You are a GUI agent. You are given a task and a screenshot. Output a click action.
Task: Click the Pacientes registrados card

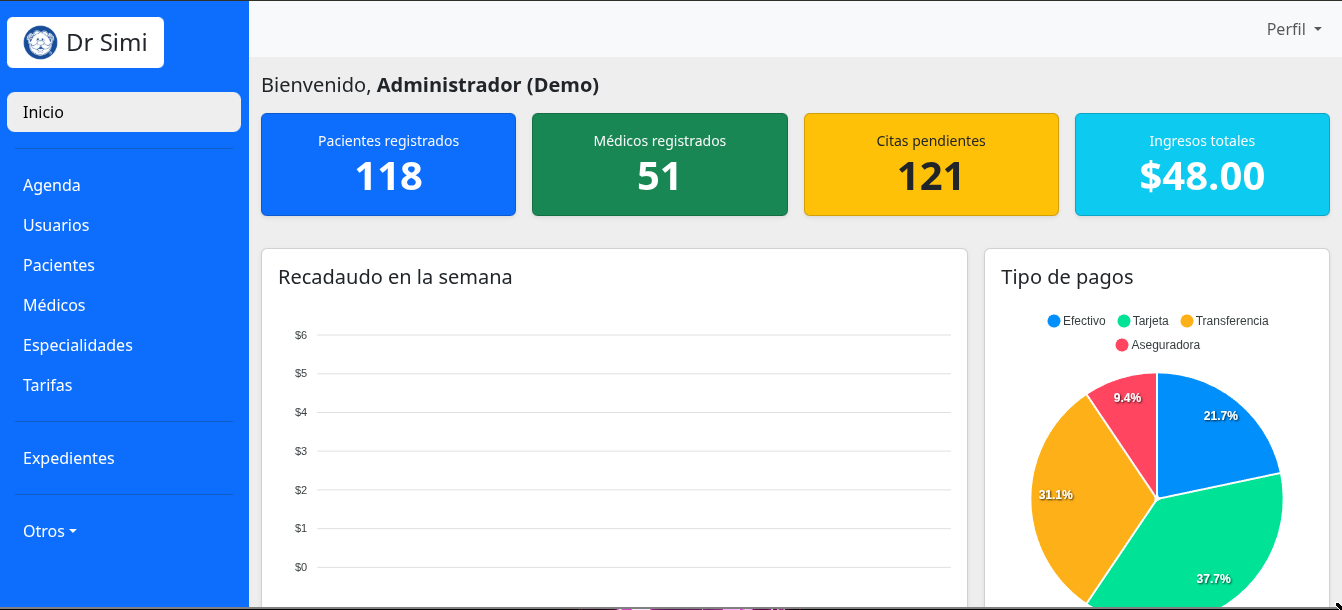tap(388, 164)
